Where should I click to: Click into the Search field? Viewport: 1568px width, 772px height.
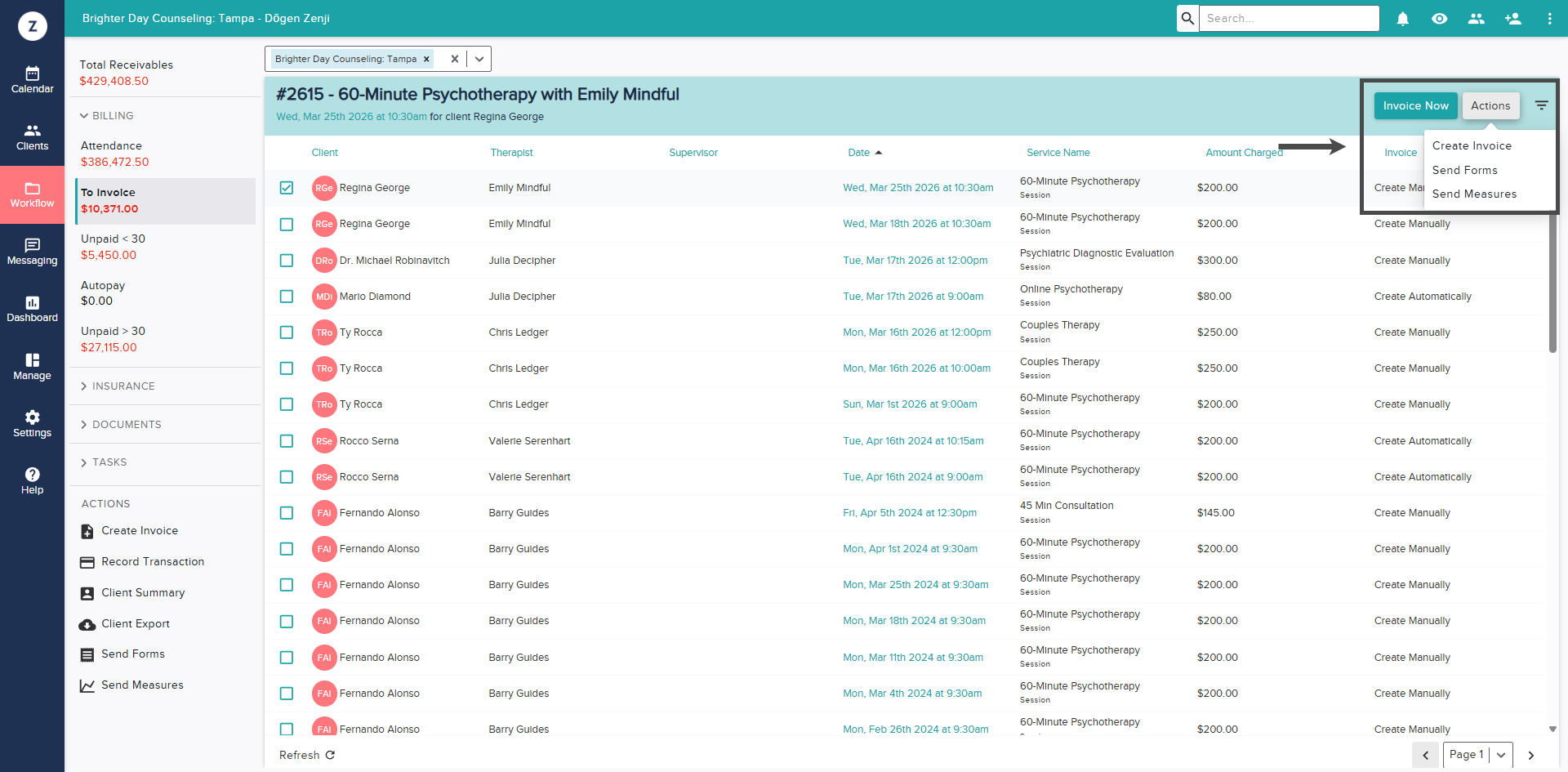coord(1289,18)
